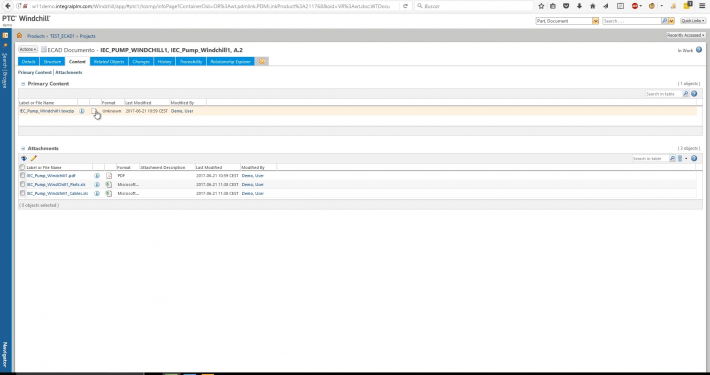Open the Recently Accessed dropdown
The width and height of the screenshot is (710, 375).
click(x=686, y=35)
